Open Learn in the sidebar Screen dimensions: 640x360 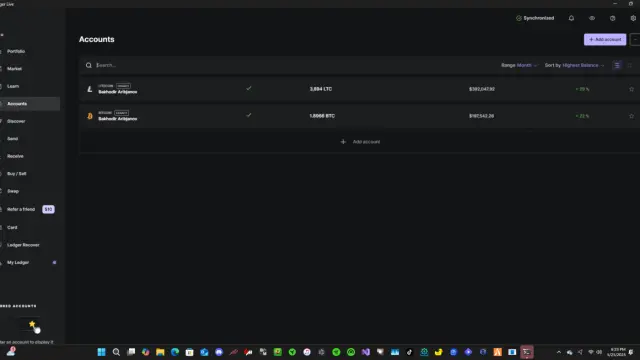(13, 86)
